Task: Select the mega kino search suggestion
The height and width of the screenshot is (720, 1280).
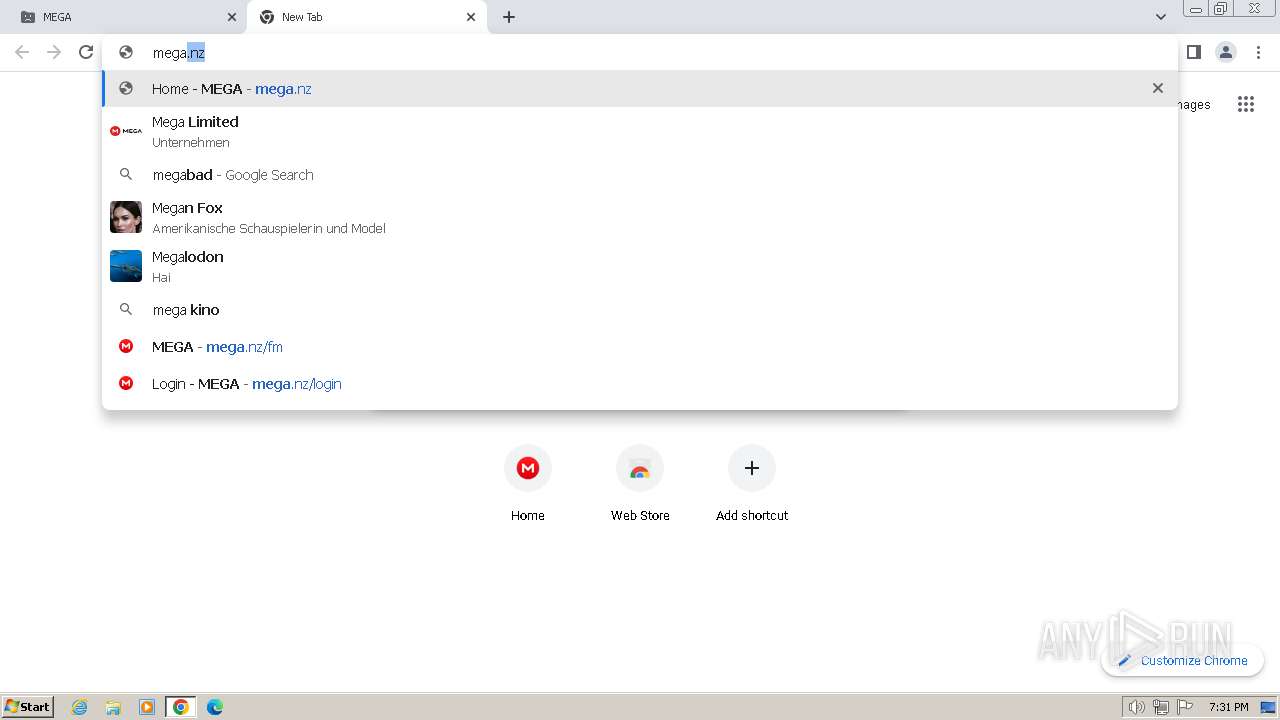Action: (x=640, y=310)
